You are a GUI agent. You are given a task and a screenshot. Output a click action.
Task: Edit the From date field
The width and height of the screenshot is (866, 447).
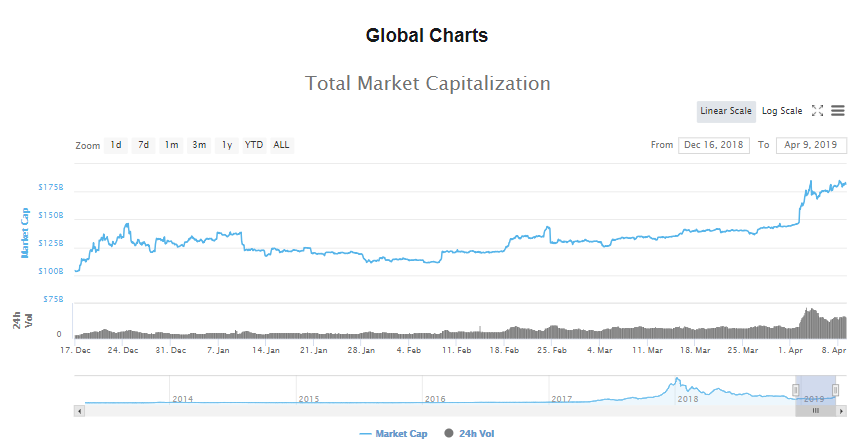point(714,145)
